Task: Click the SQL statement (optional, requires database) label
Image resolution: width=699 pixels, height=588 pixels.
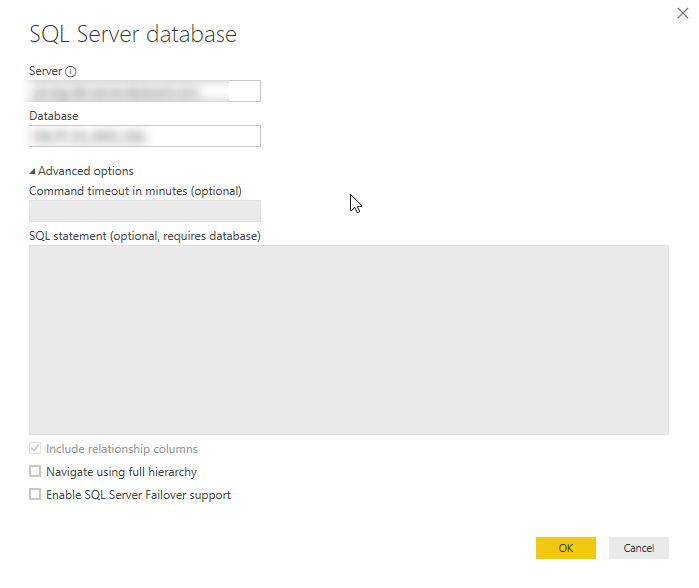Action: pos(145,236)
